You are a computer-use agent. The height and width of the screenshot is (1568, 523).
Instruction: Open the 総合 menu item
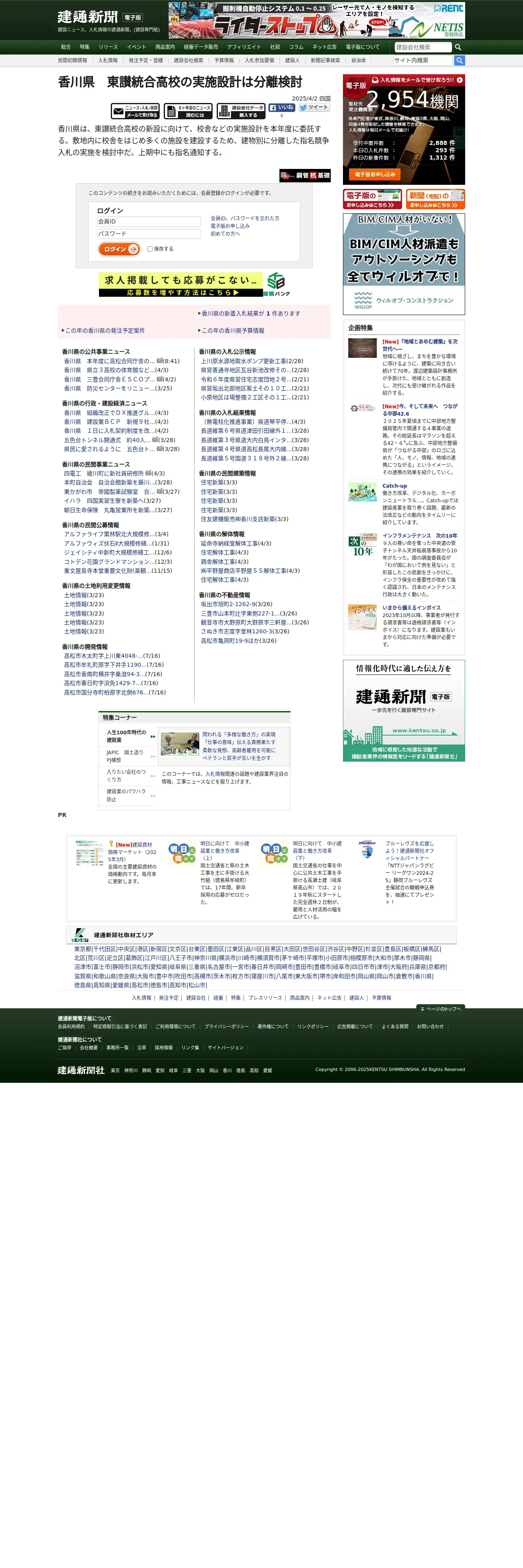[66, 47]
